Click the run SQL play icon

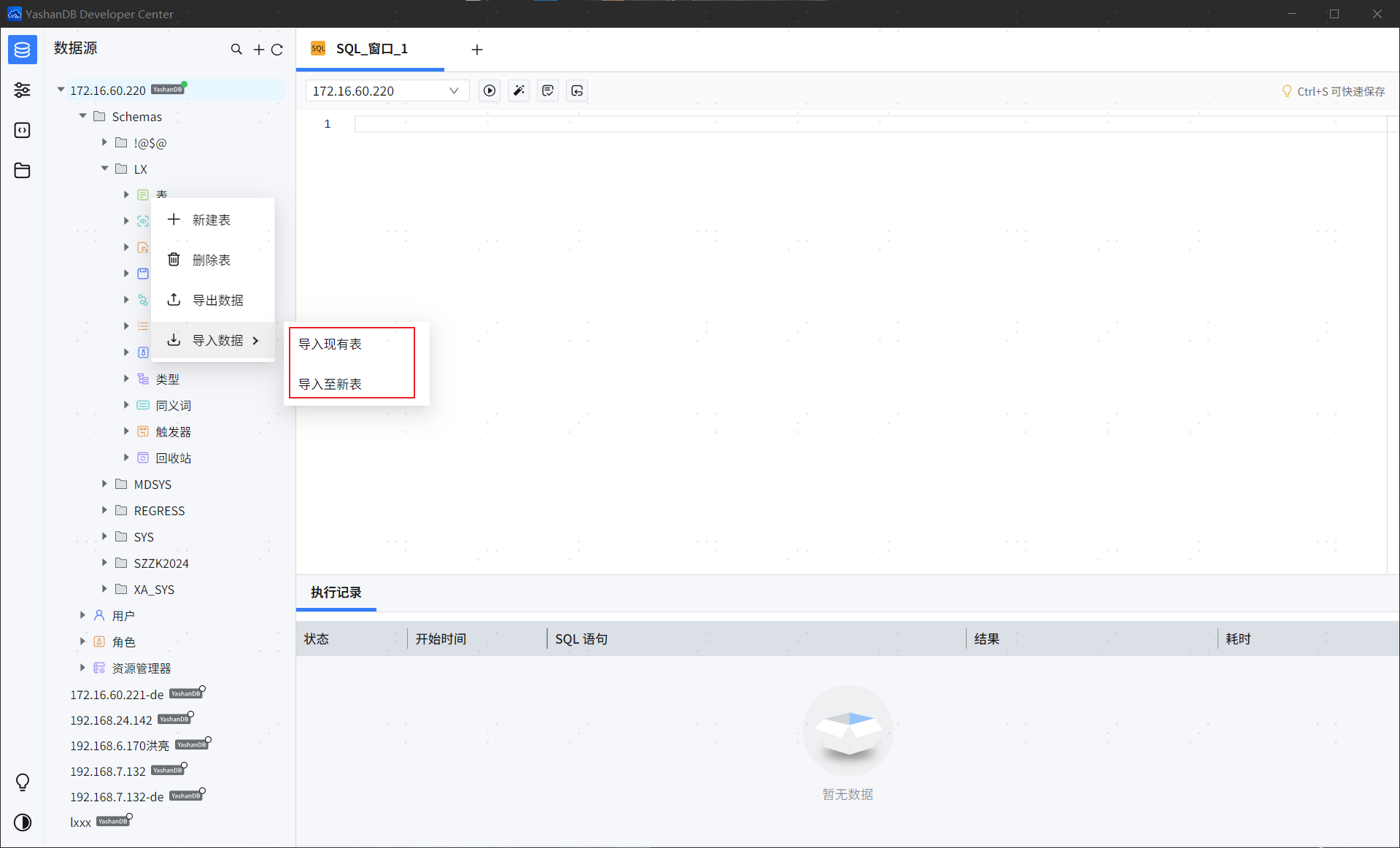pyautogui.click(x=490, y=90)
